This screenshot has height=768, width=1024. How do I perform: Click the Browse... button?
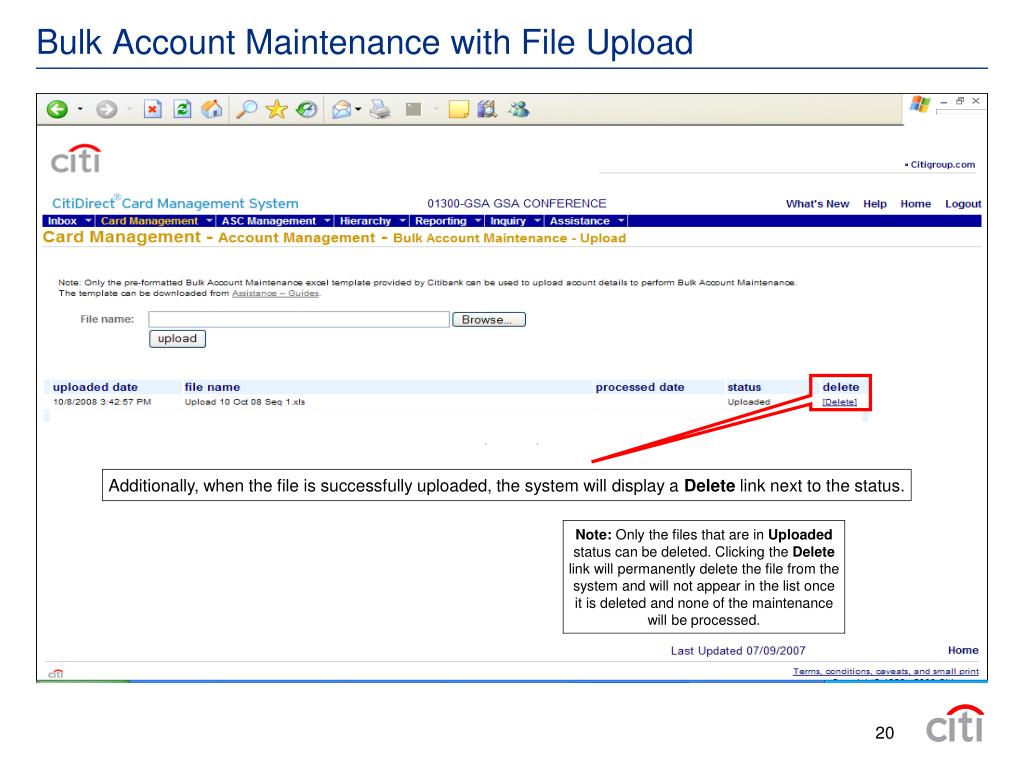489,319
